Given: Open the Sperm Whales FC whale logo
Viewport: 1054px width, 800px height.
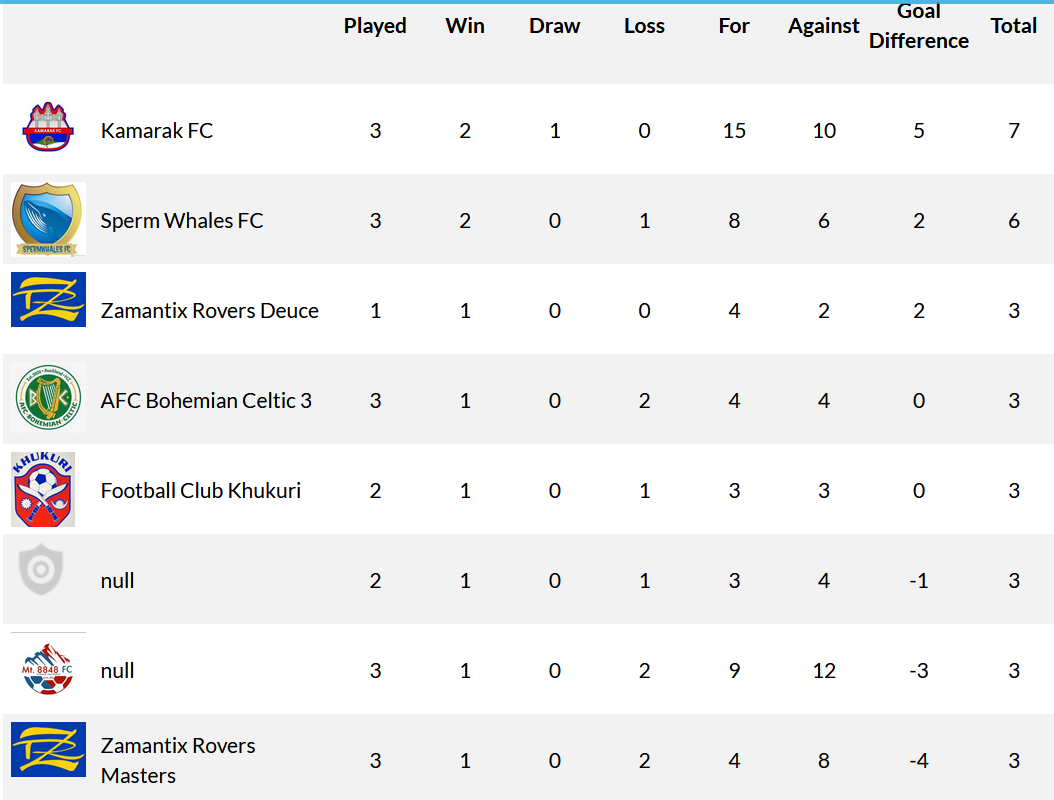Looking at the screenshot, I should [x=48, y=219].
